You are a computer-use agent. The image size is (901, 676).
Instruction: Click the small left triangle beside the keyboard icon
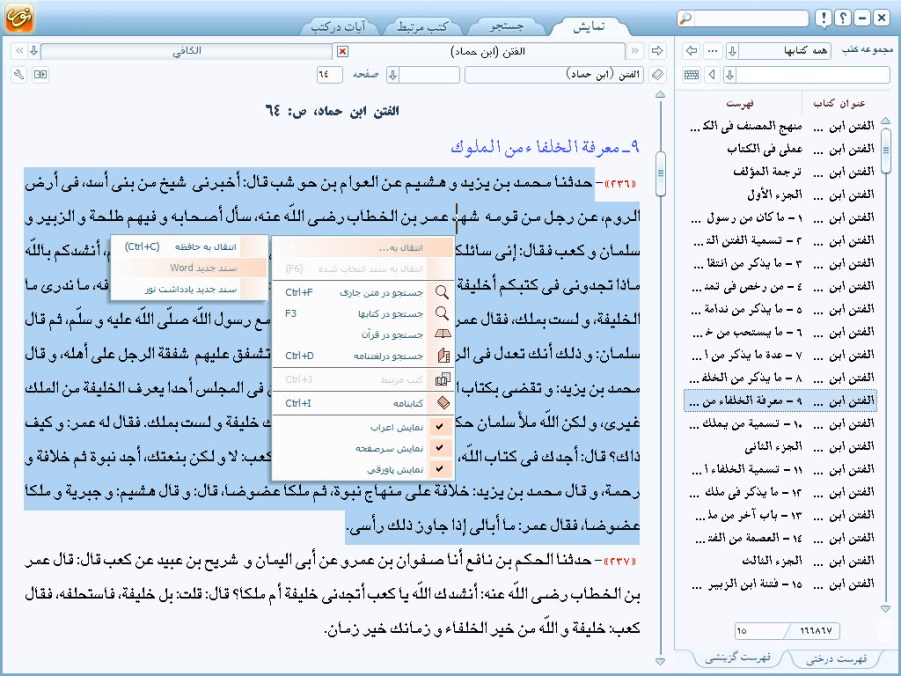point(713,75)
